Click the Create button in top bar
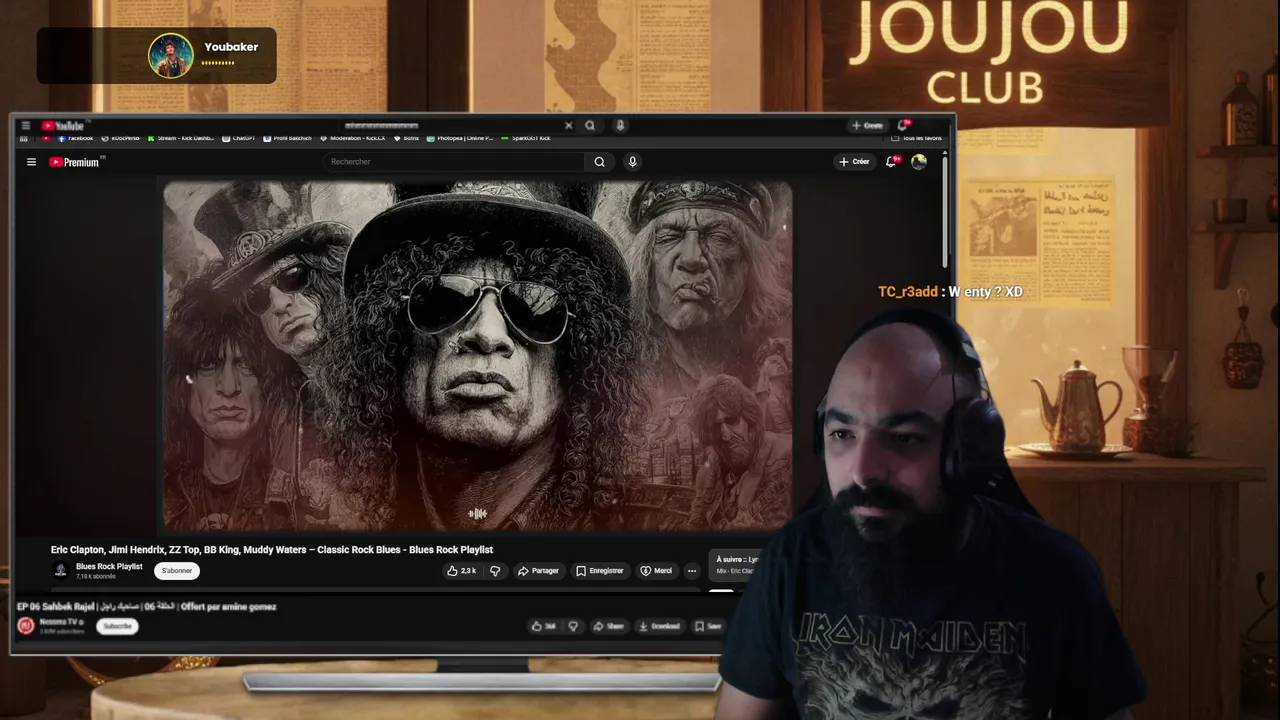 click(867, 126)
